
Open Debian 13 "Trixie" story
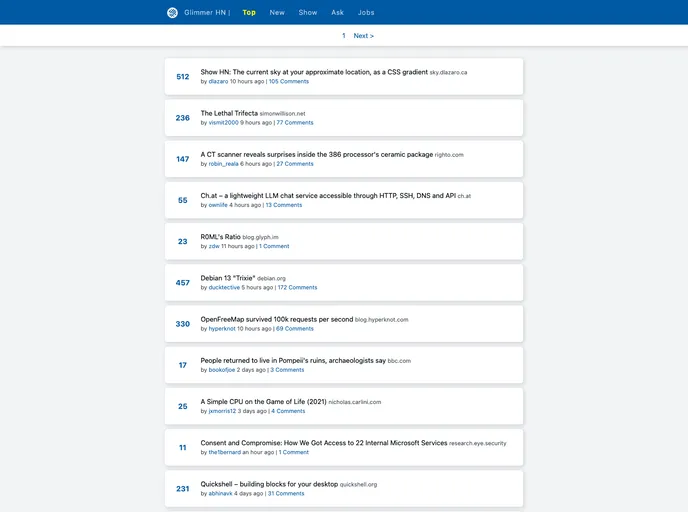click(228, 278)
